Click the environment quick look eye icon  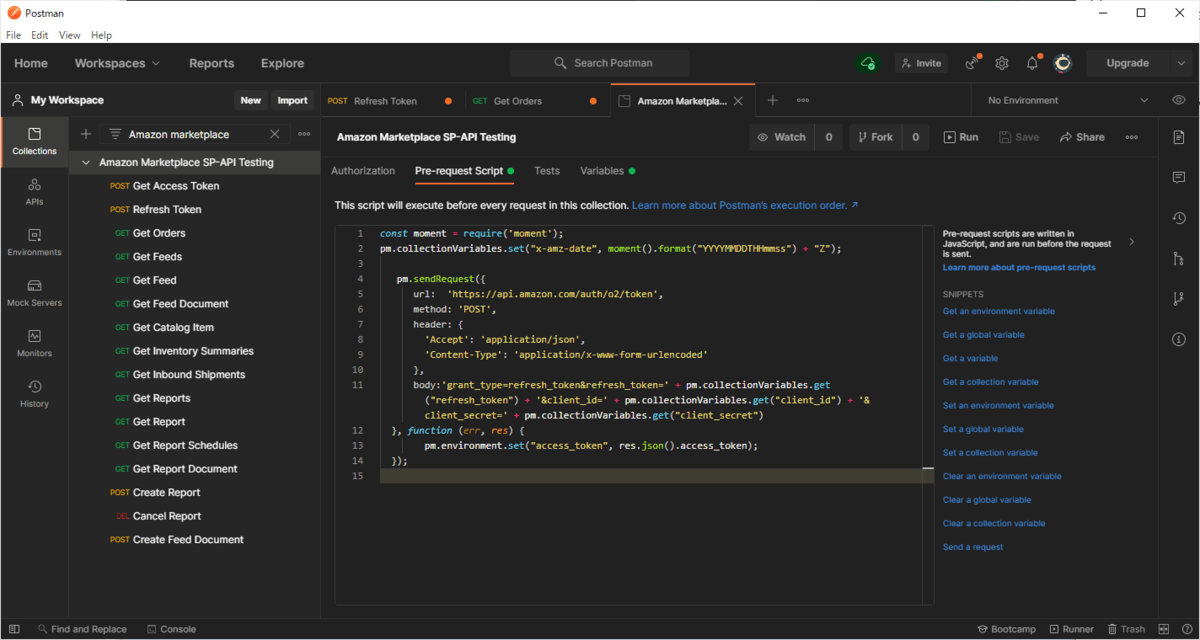point(1179,100)
